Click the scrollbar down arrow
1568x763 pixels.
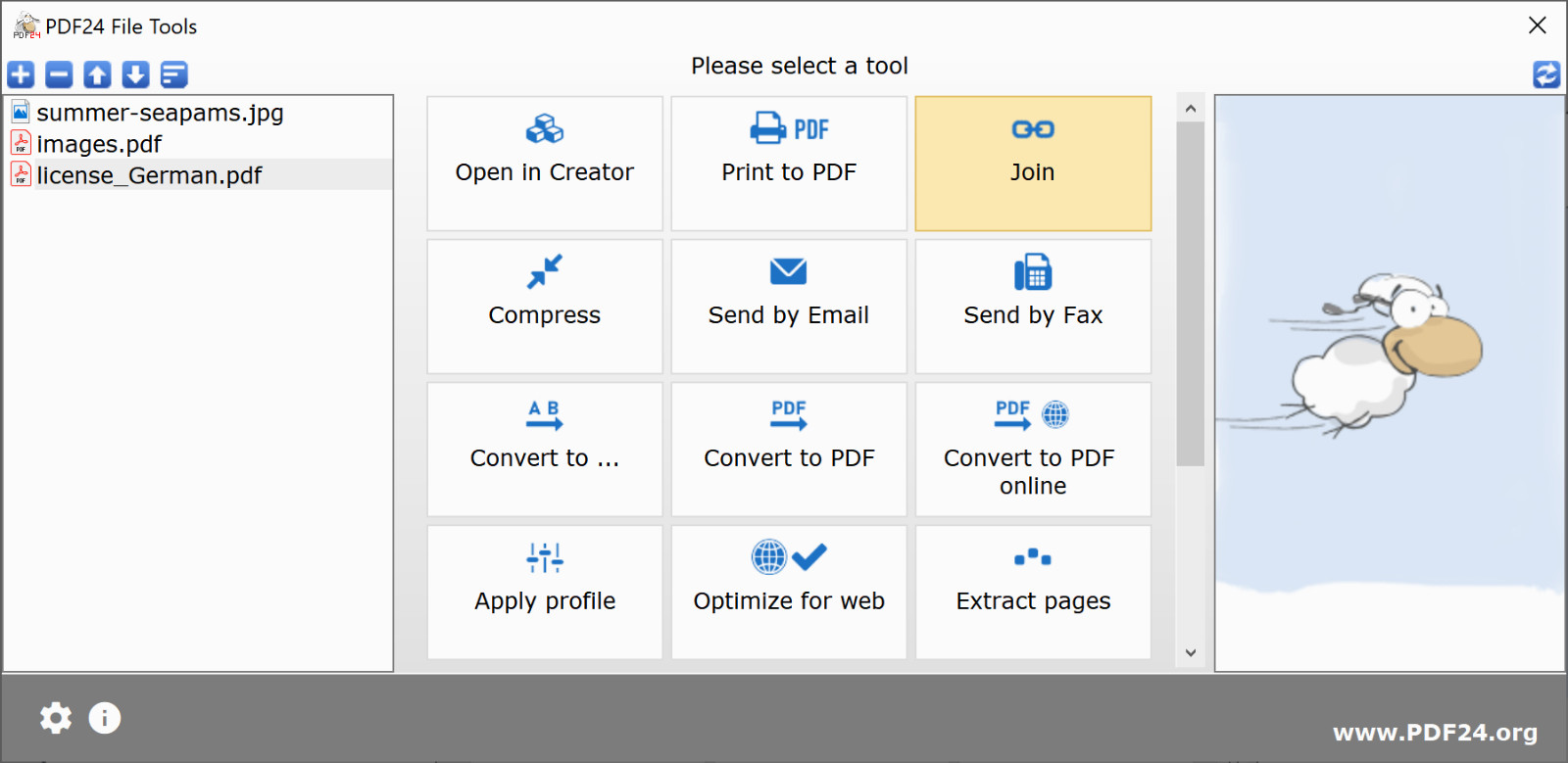pyautogui.click(x=1191, y=653)
